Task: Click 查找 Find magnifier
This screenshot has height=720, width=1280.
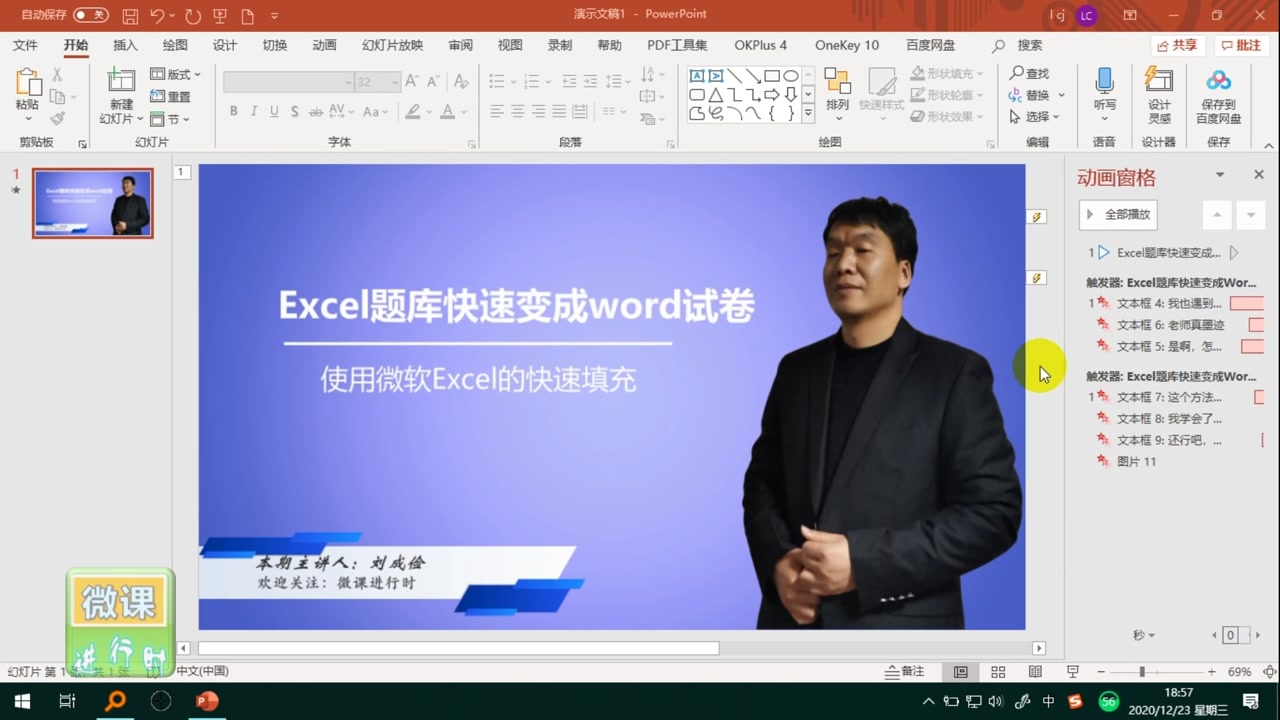Action: (1030, 74)
